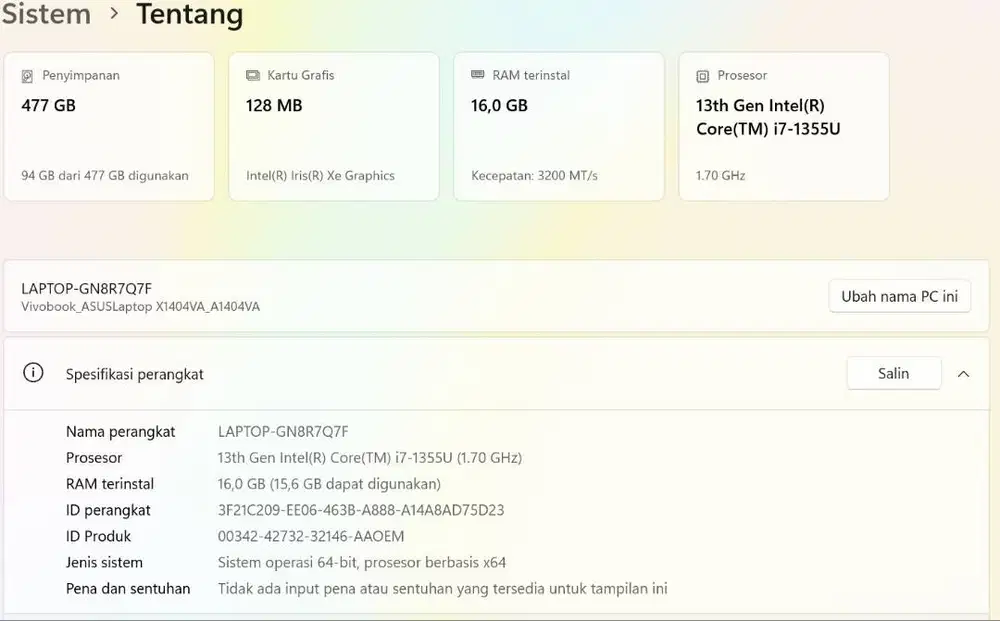Select the Tentang breadcrumb label
1000x621 pixels.
(189, 15)
